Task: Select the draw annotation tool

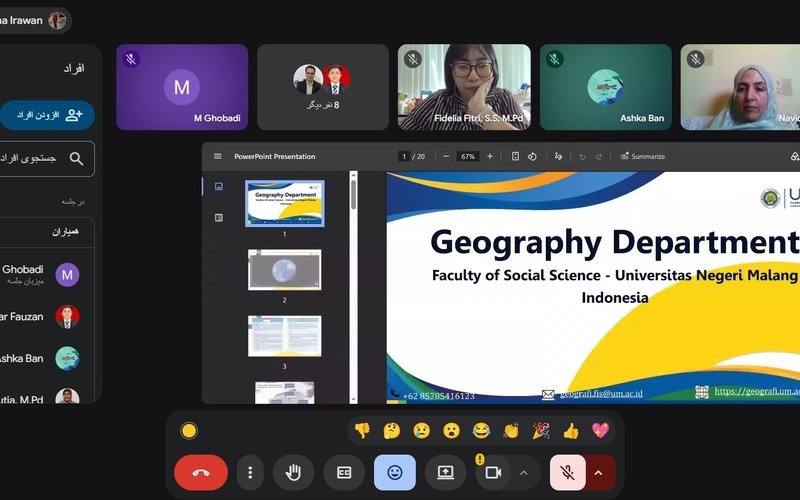Action: 558,156
